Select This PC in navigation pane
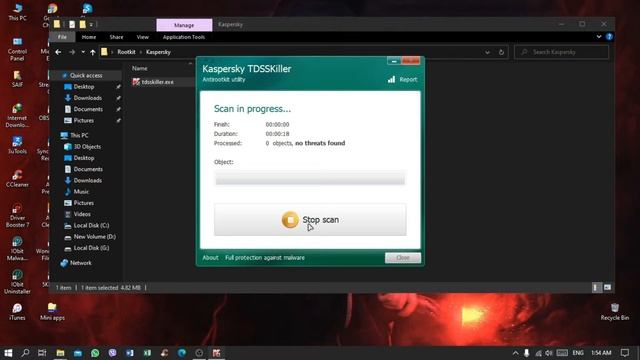This screenshot has width=640, height=360. tap(79, 136)
